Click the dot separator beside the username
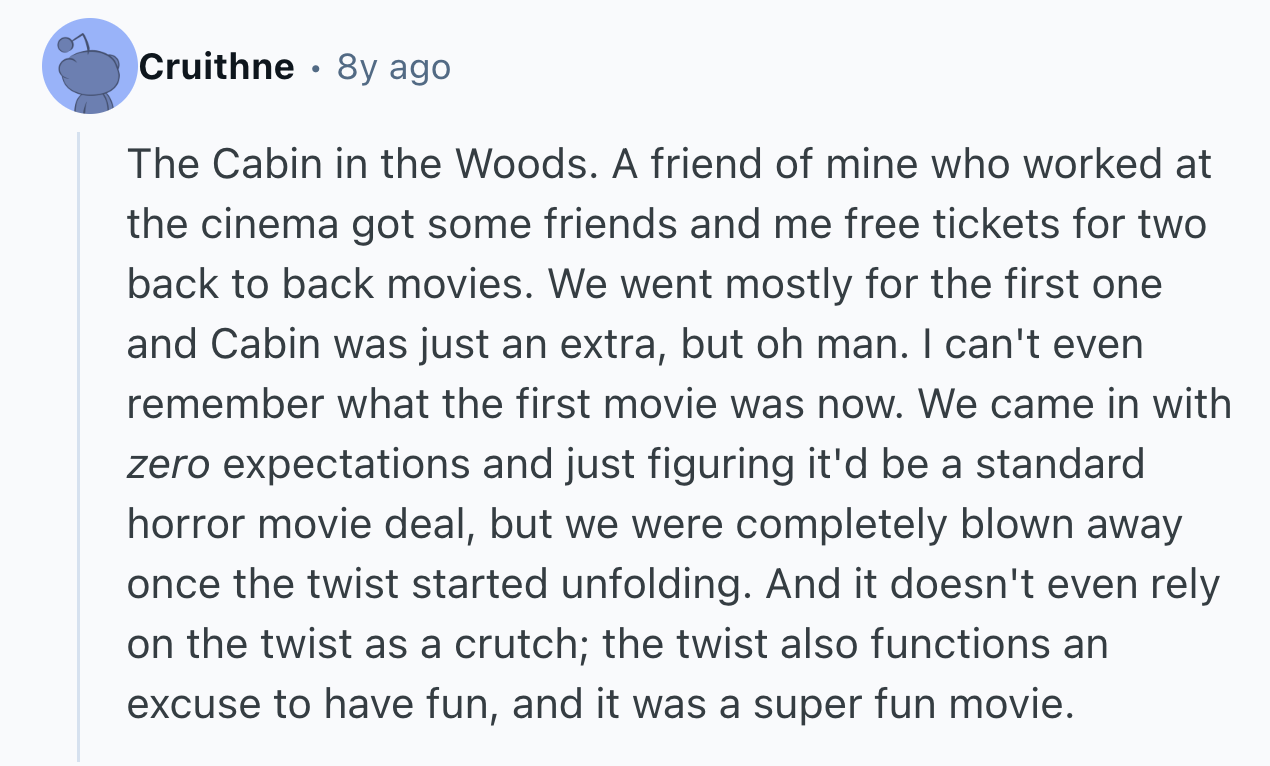 [316, 68]
